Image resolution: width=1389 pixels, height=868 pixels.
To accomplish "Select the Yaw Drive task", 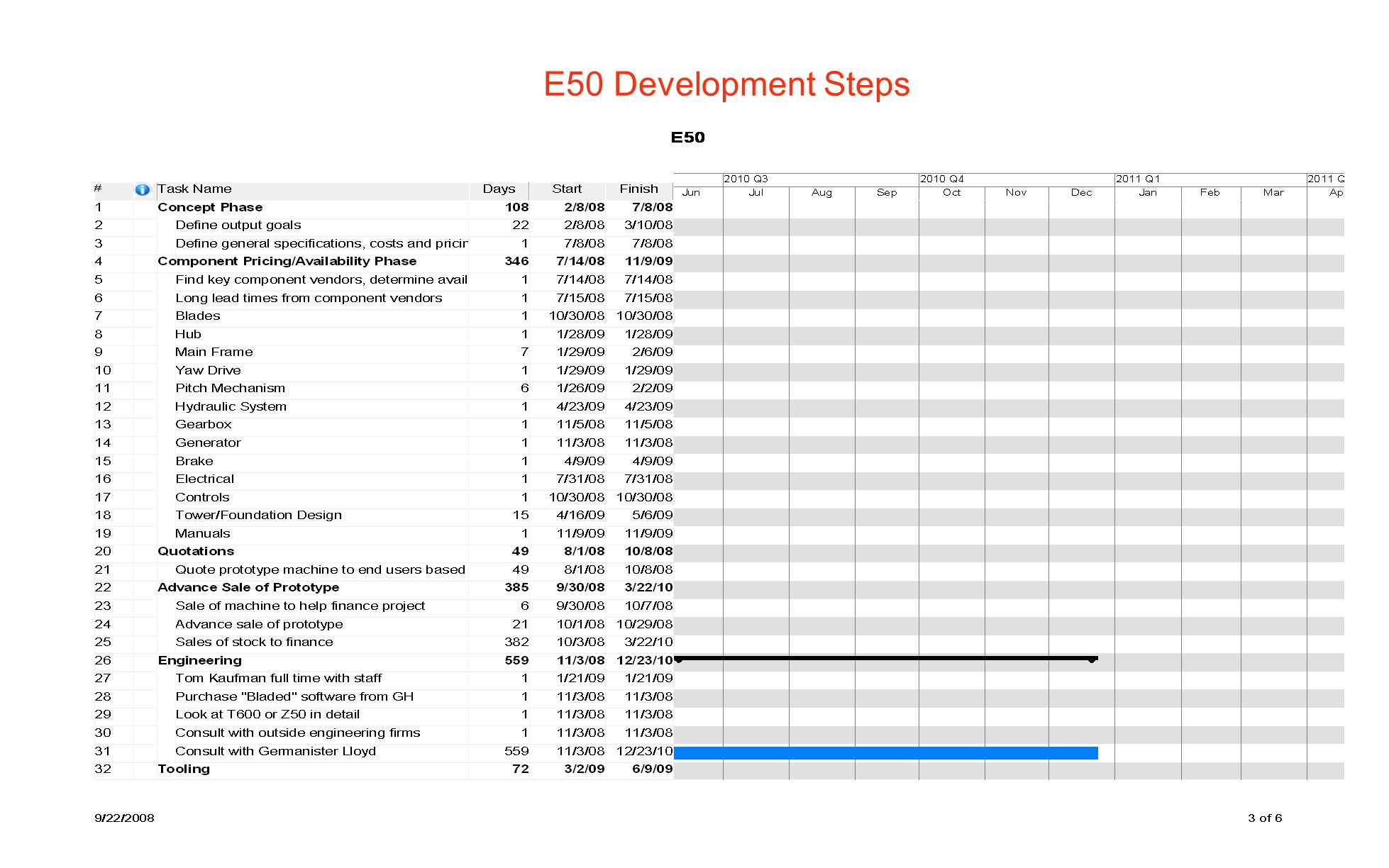I will [x=208, y=370].
